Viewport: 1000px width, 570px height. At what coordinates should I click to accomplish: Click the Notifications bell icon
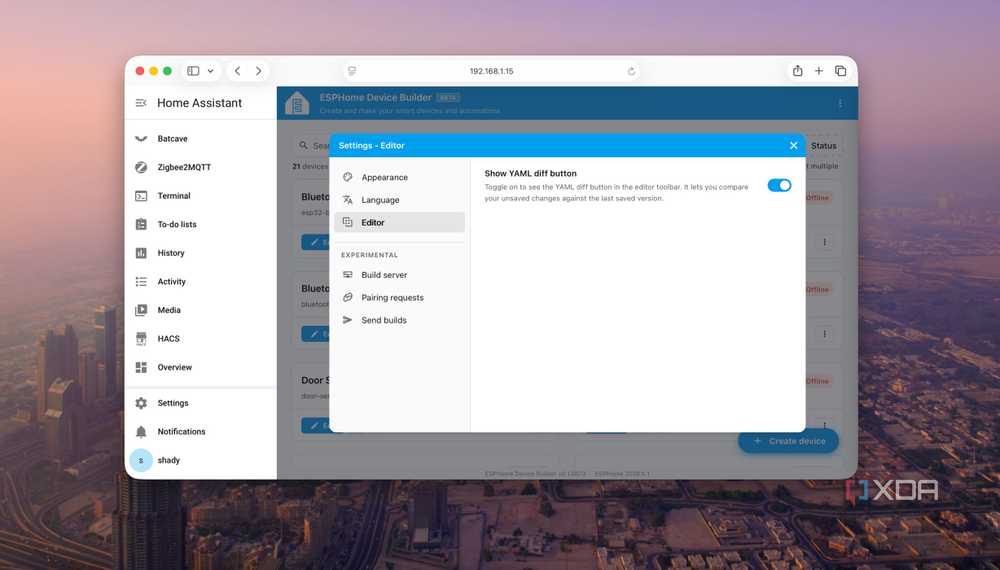(141, 432)
